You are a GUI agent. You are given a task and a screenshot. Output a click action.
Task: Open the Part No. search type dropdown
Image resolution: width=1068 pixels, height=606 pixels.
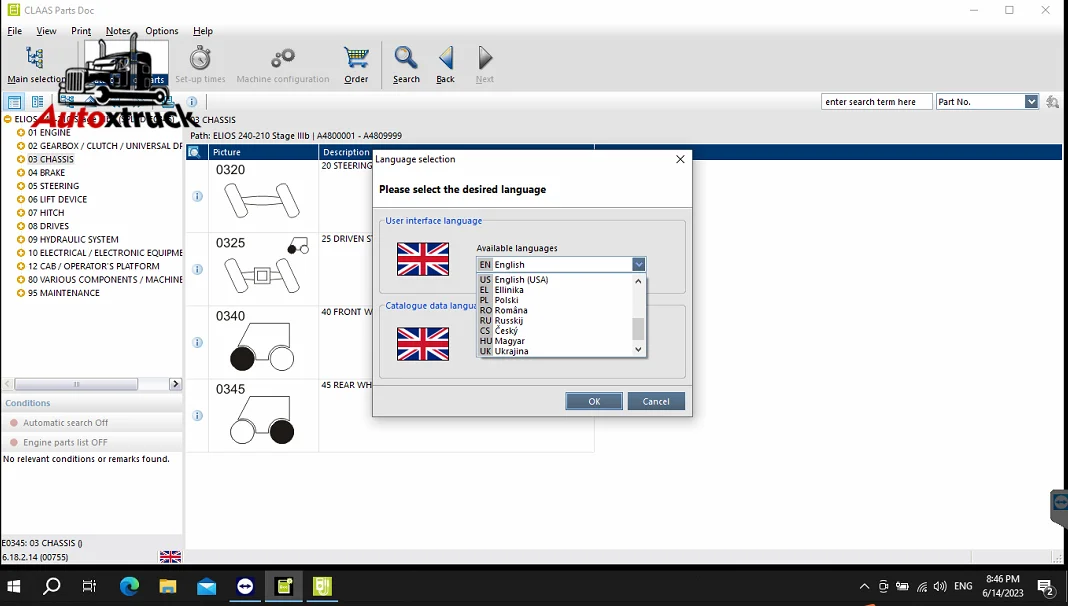[x=1031, y=102]
